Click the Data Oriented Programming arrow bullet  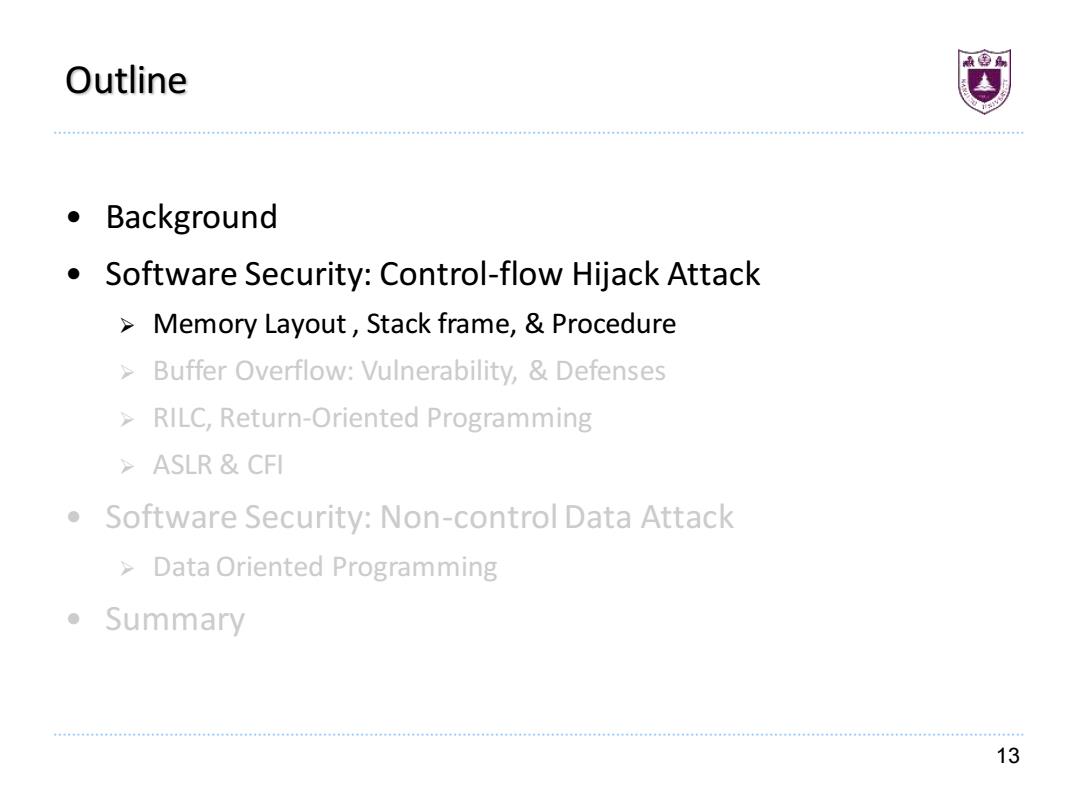pos(127,569)
